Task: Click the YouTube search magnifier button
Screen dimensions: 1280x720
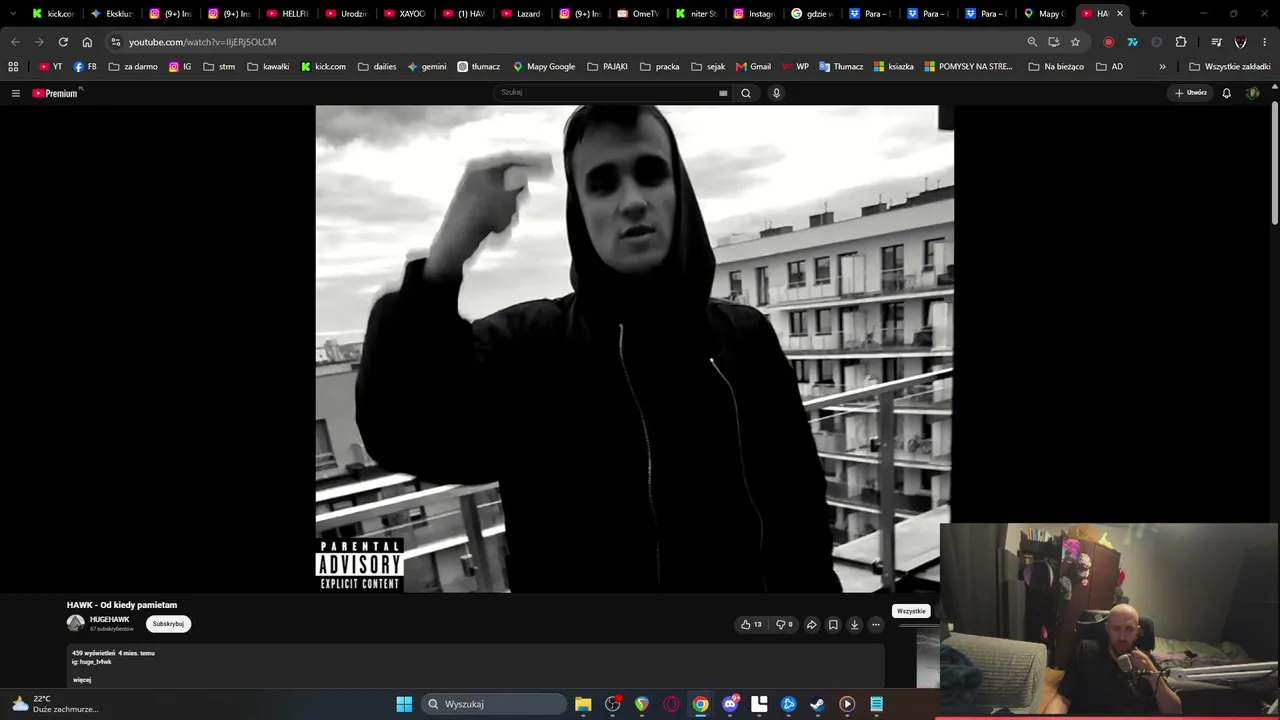Action: click(746, 93)
